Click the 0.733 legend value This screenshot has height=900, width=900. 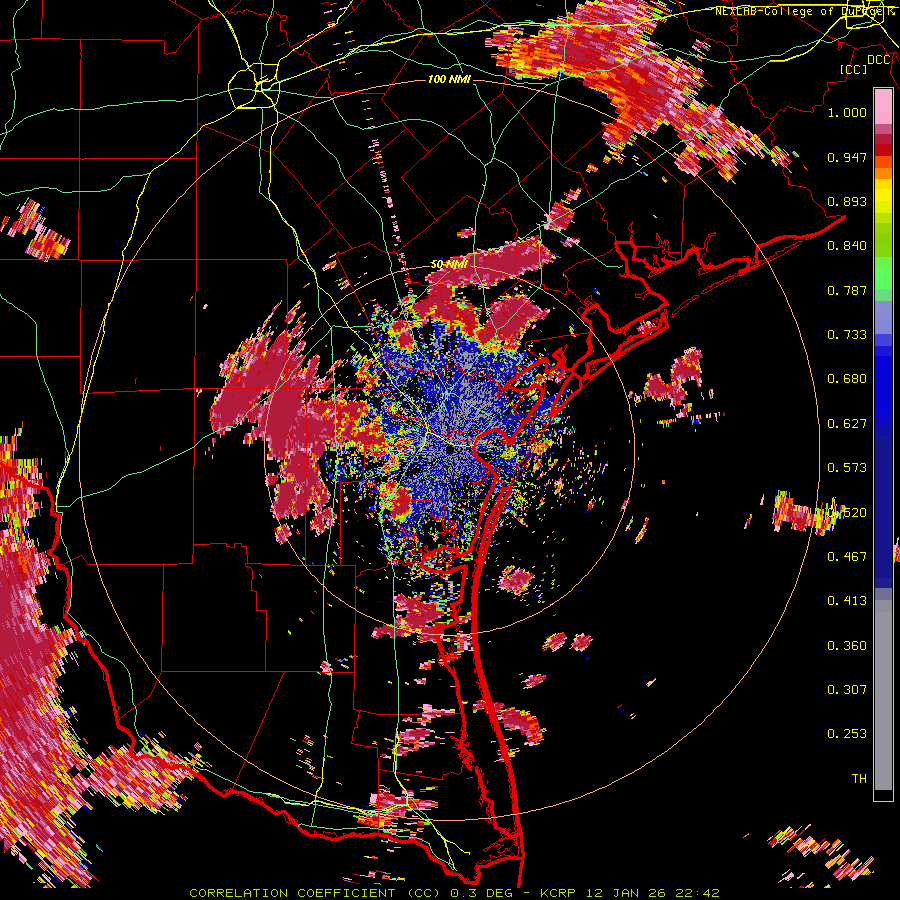[847, 335]
